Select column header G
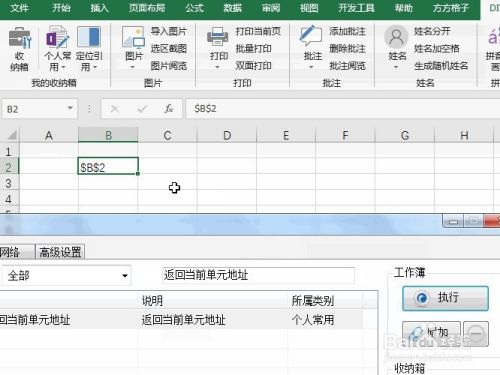The image size is (500, 375). tap(405, 135)
